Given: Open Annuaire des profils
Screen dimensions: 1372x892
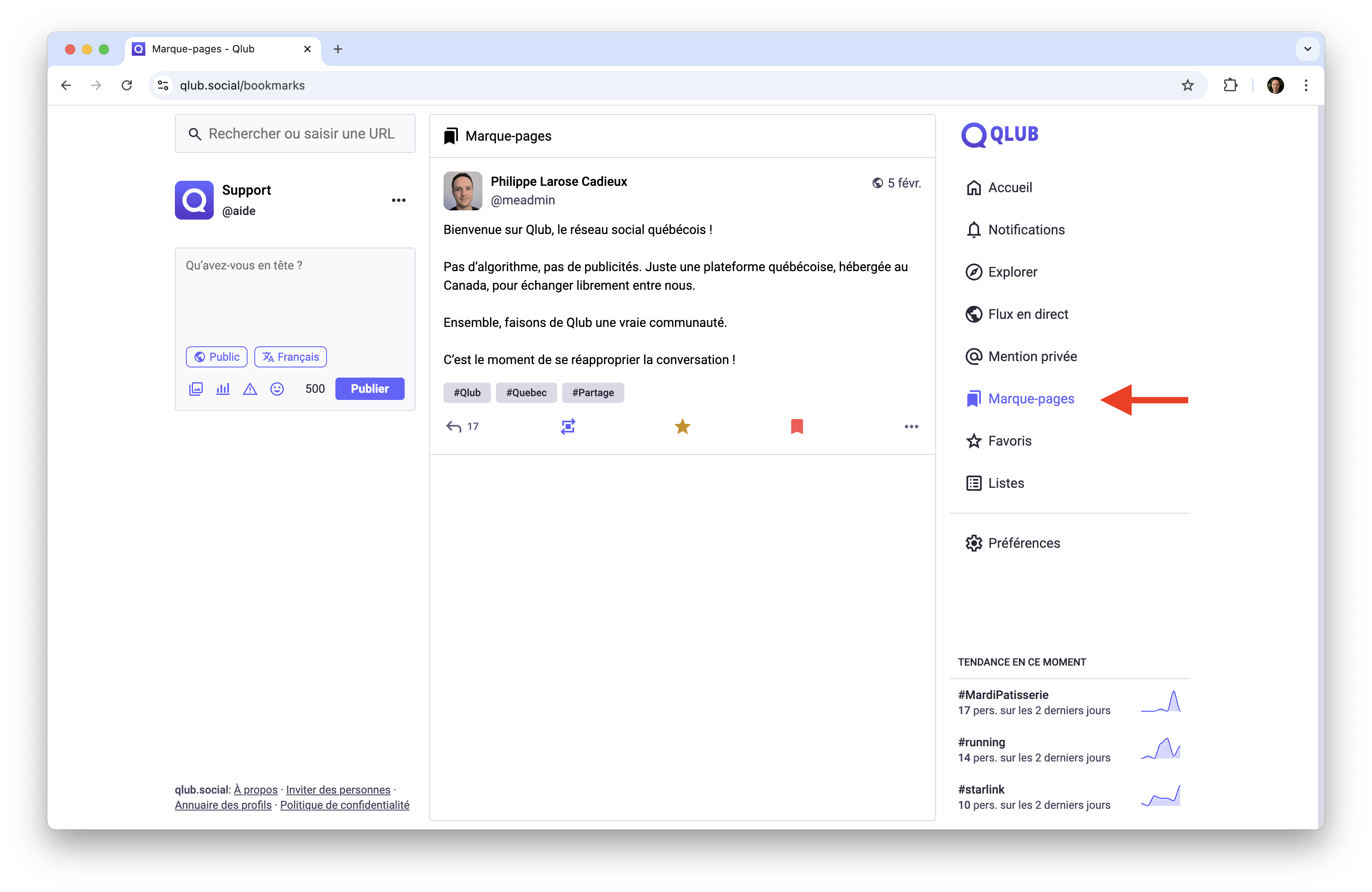Looking at the screenshot, I should coord(223,805).
